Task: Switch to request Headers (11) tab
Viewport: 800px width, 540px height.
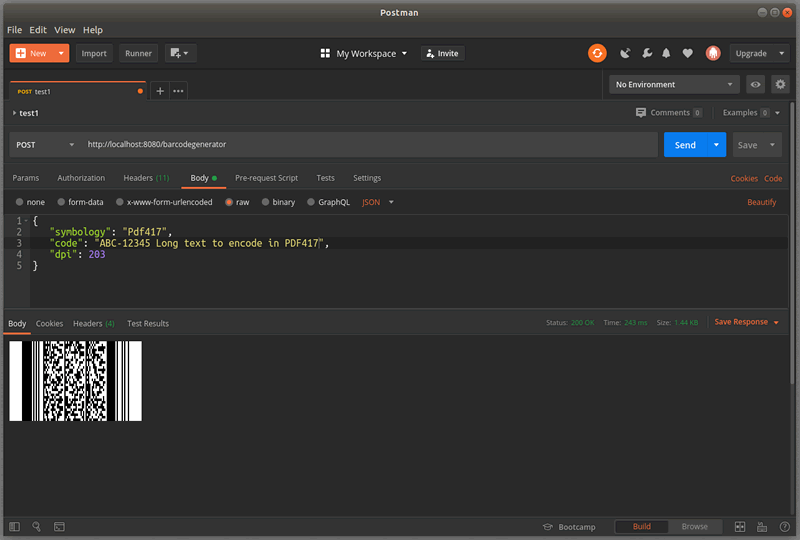Action: click(146, 178)
